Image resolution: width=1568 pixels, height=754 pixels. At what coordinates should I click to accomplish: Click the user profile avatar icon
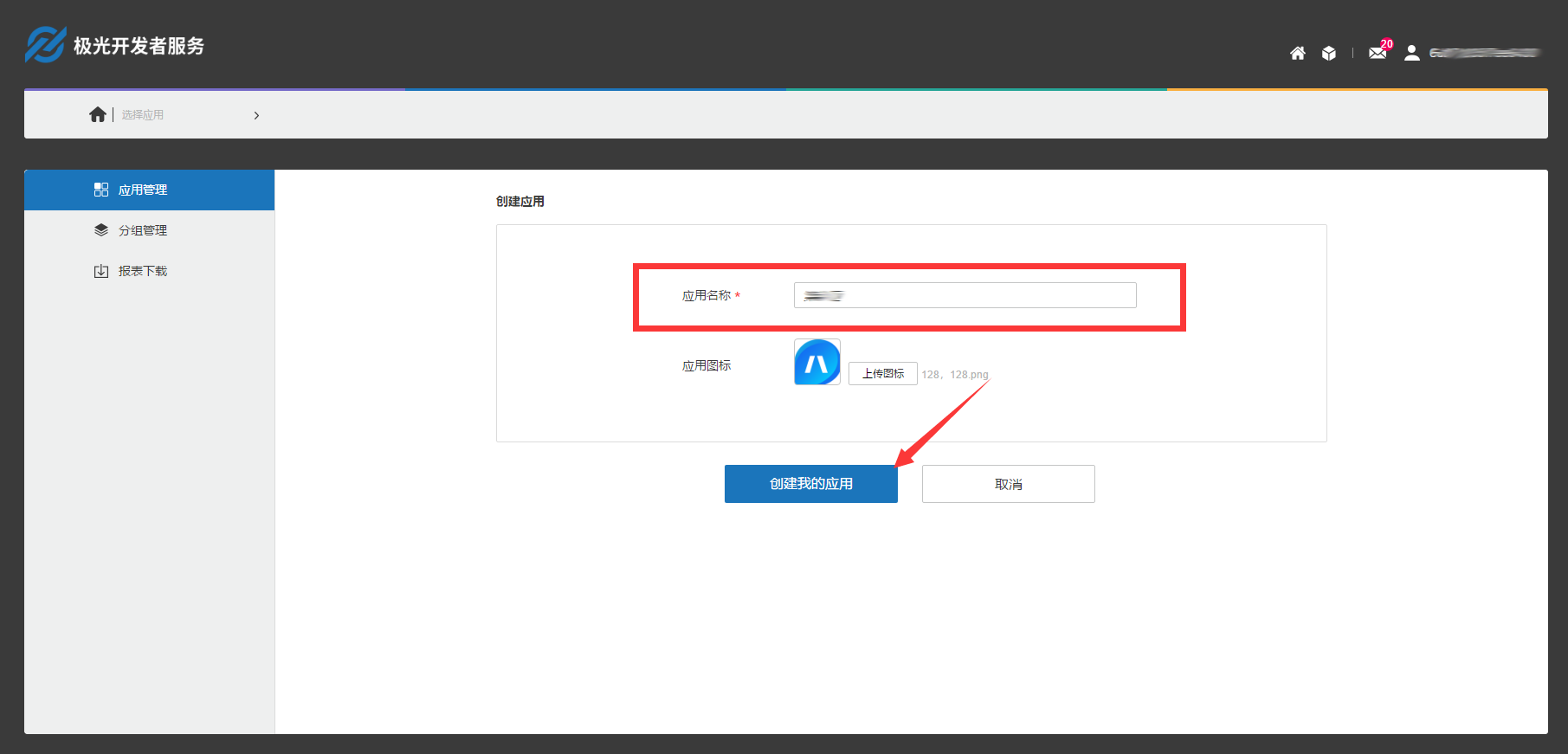(1411, 53)
